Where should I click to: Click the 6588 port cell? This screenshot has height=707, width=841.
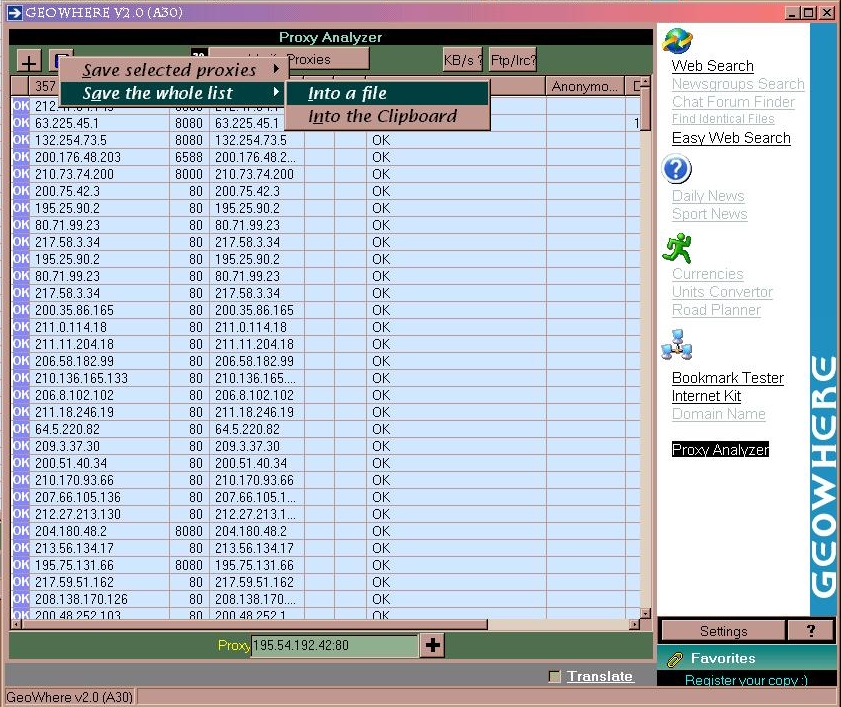click(189, 157)
